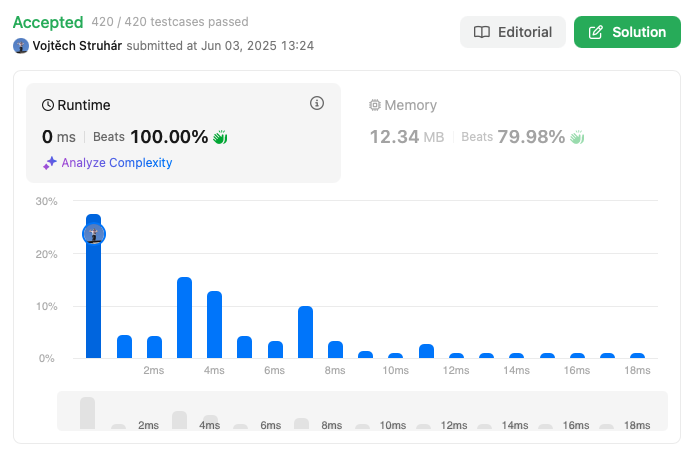Open Analyze Complexity link
The height and width of the screenshot is (455, 696).
click(x=117, y=163)
